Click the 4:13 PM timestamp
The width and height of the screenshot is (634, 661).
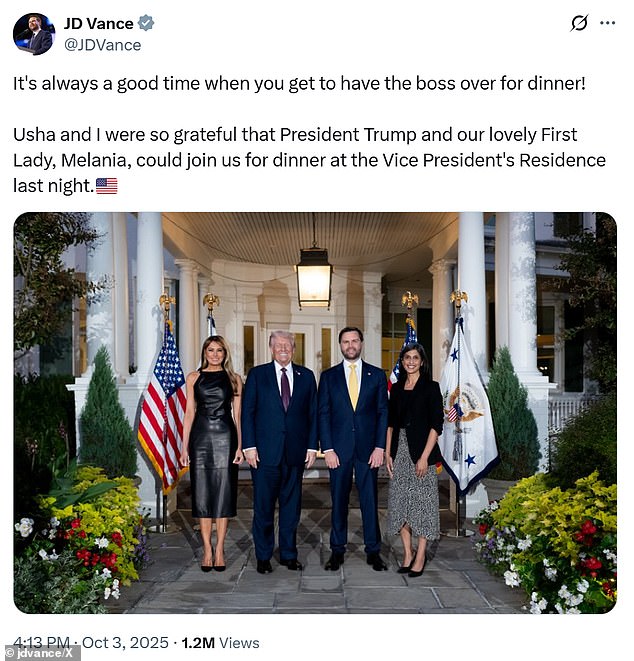tap(41, 642)
